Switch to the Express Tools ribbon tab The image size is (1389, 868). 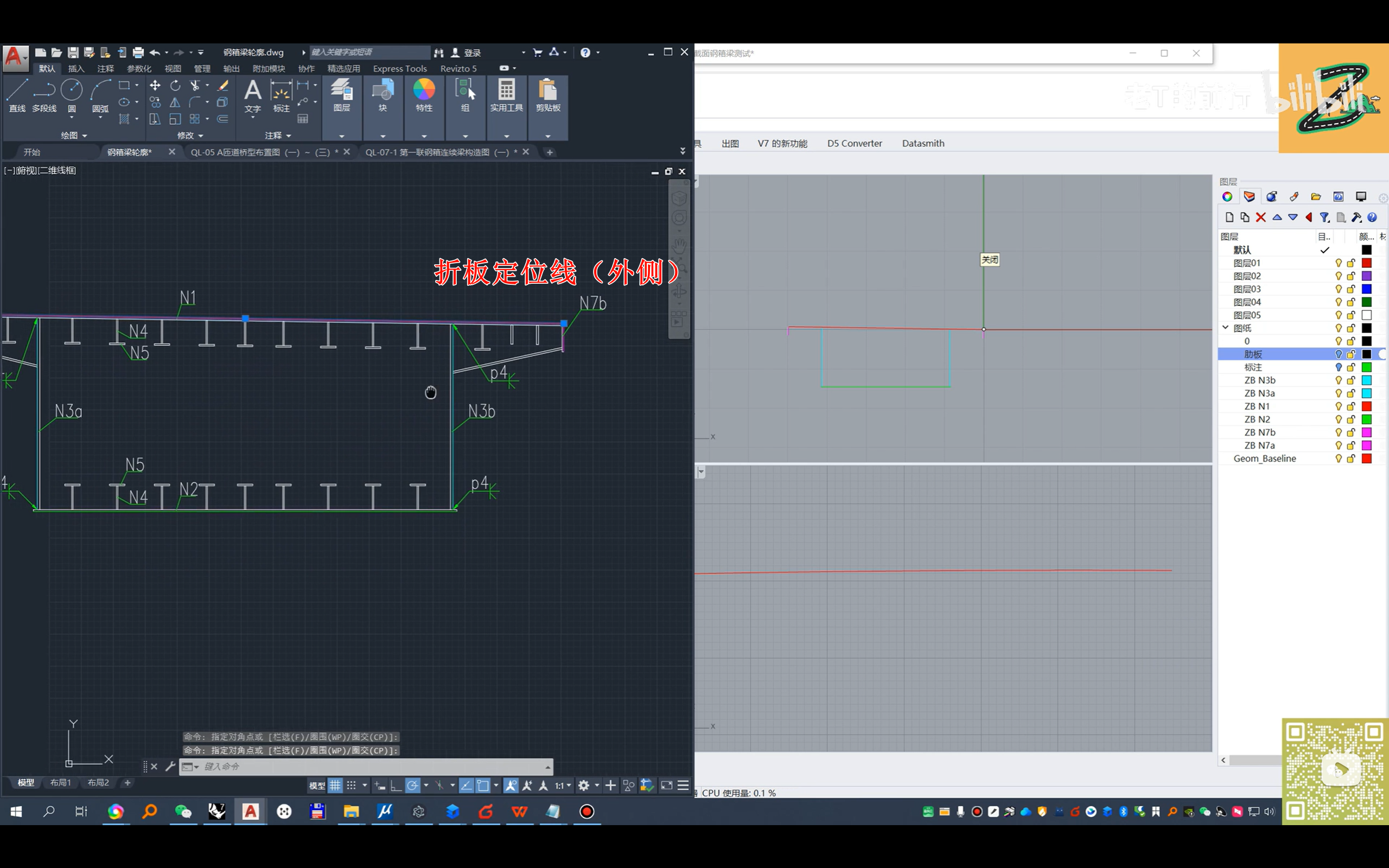coord(399,68)
